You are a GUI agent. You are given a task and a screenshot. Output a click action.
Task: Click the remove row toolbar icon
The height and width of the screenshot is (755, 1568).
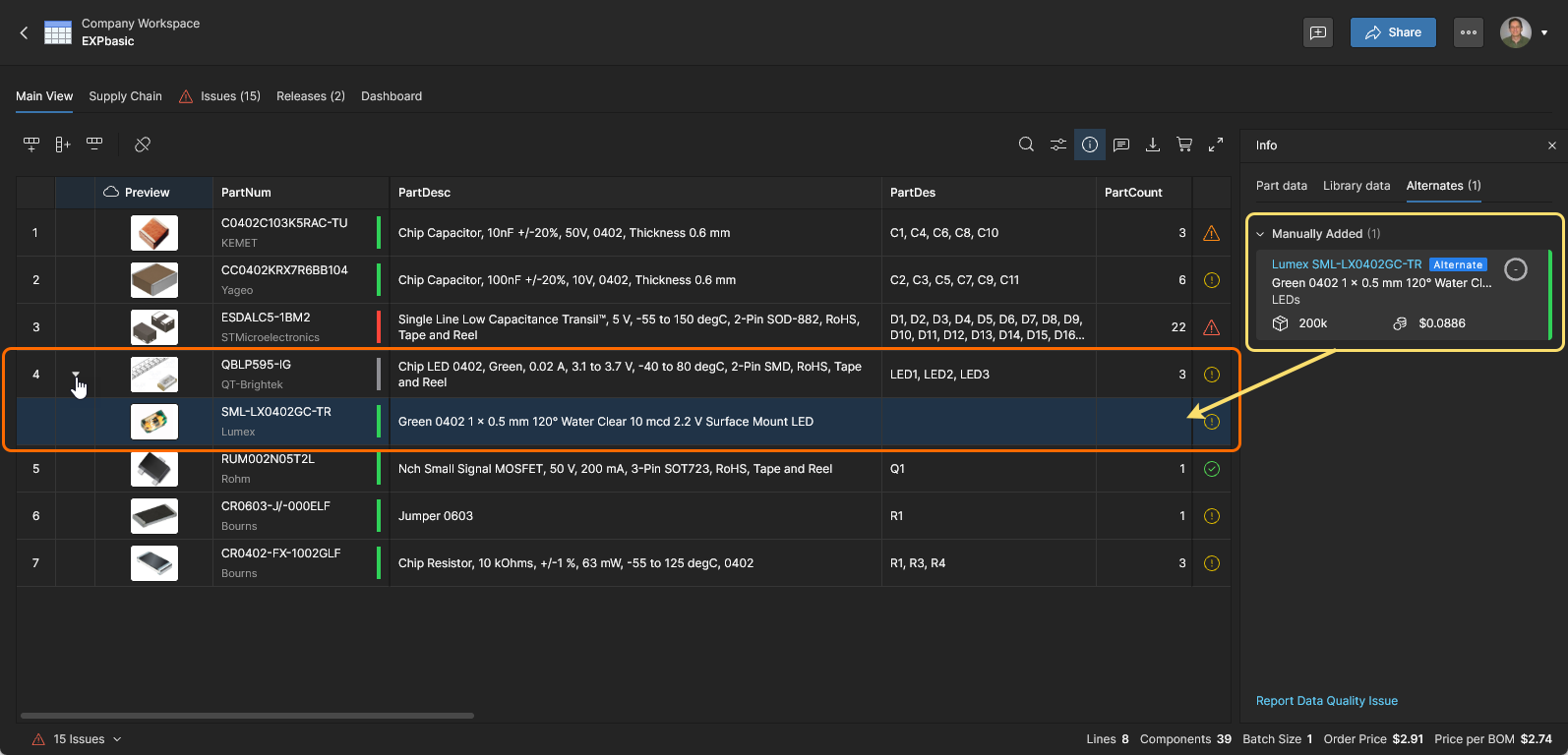click(x=94, y=145)
